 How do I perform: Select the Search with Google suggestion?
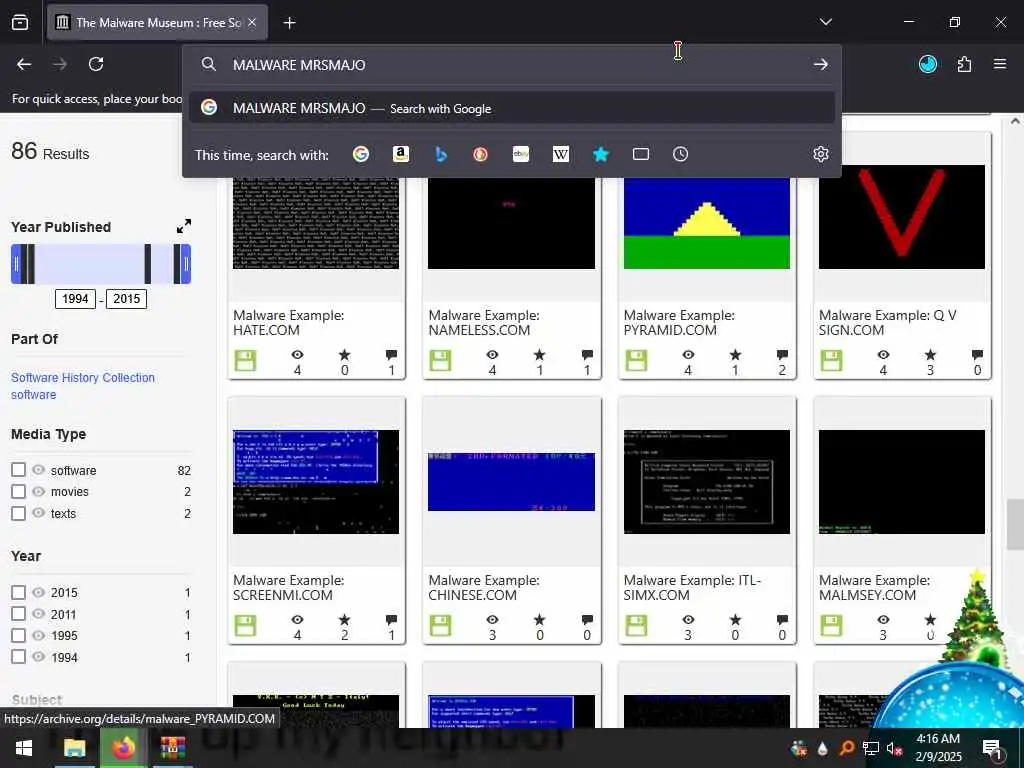(511, 108)
